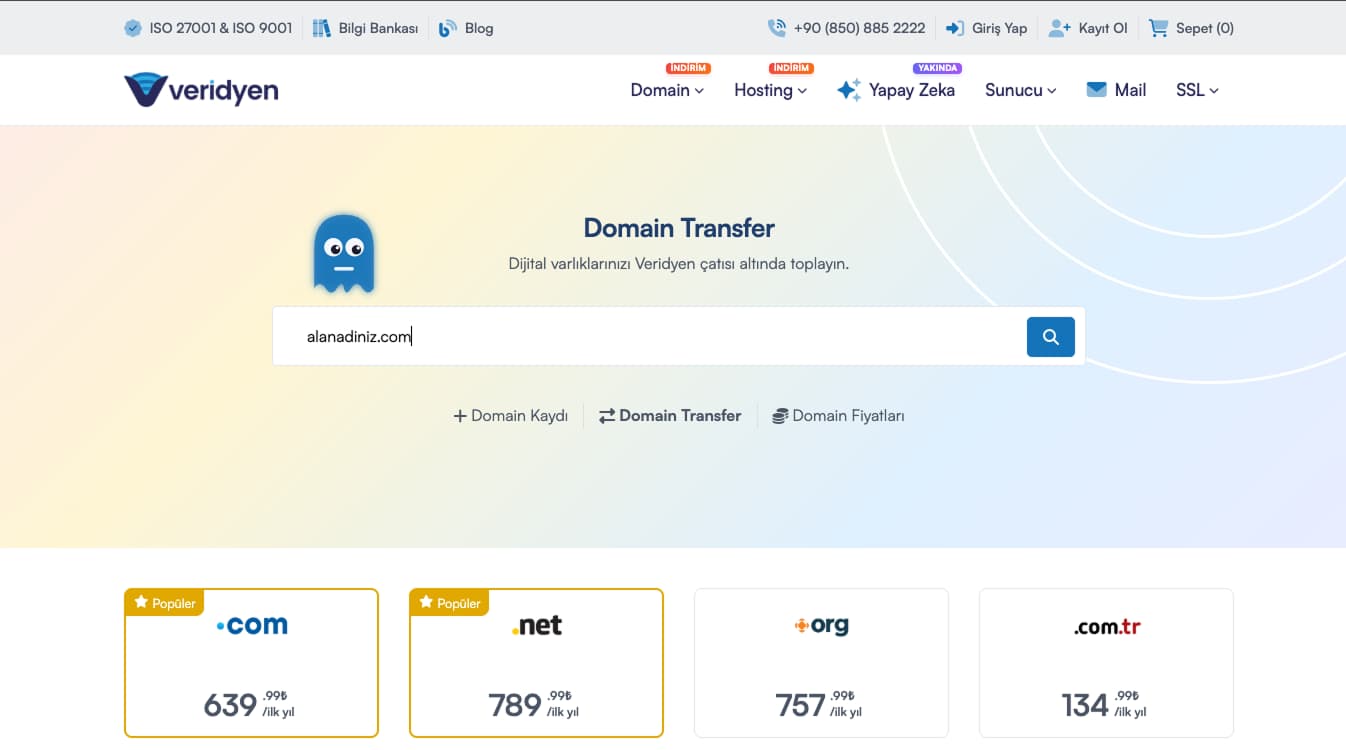Click the Domain Transfer heading
Screen dimensions: 1346x750
(679, 228)
